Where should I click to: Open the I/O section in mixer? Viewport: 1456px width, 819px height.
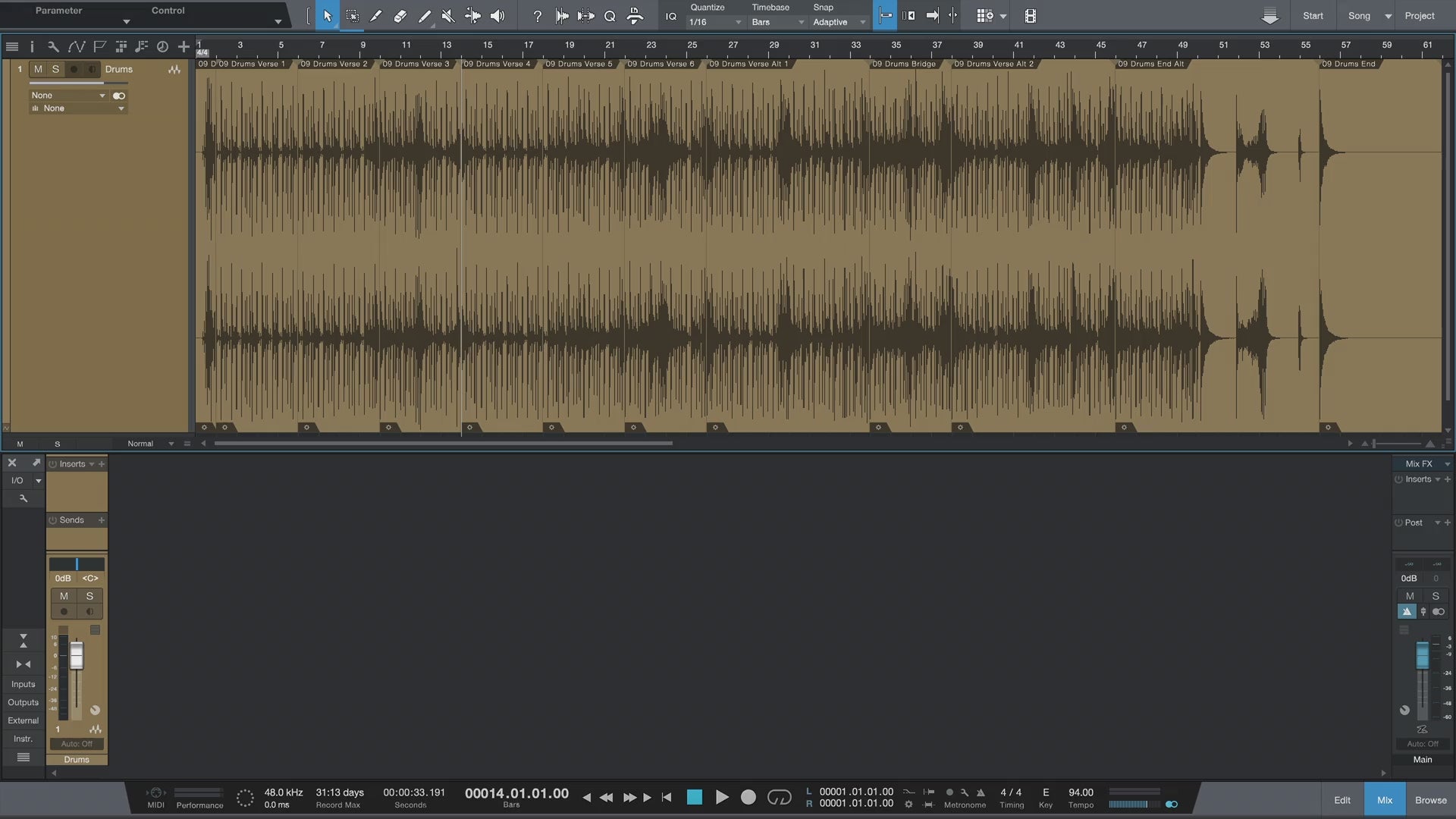point(17,481)
